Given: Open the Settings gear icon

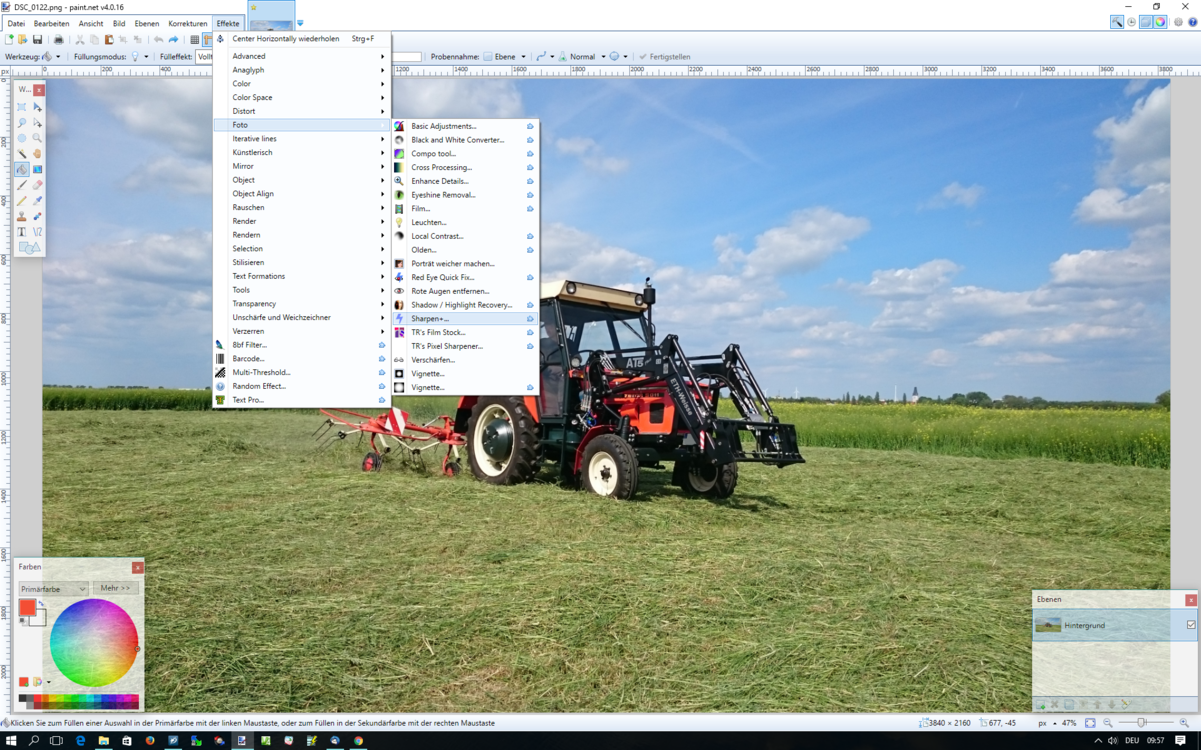Looking at the screenshot, I should [1178, 22].
